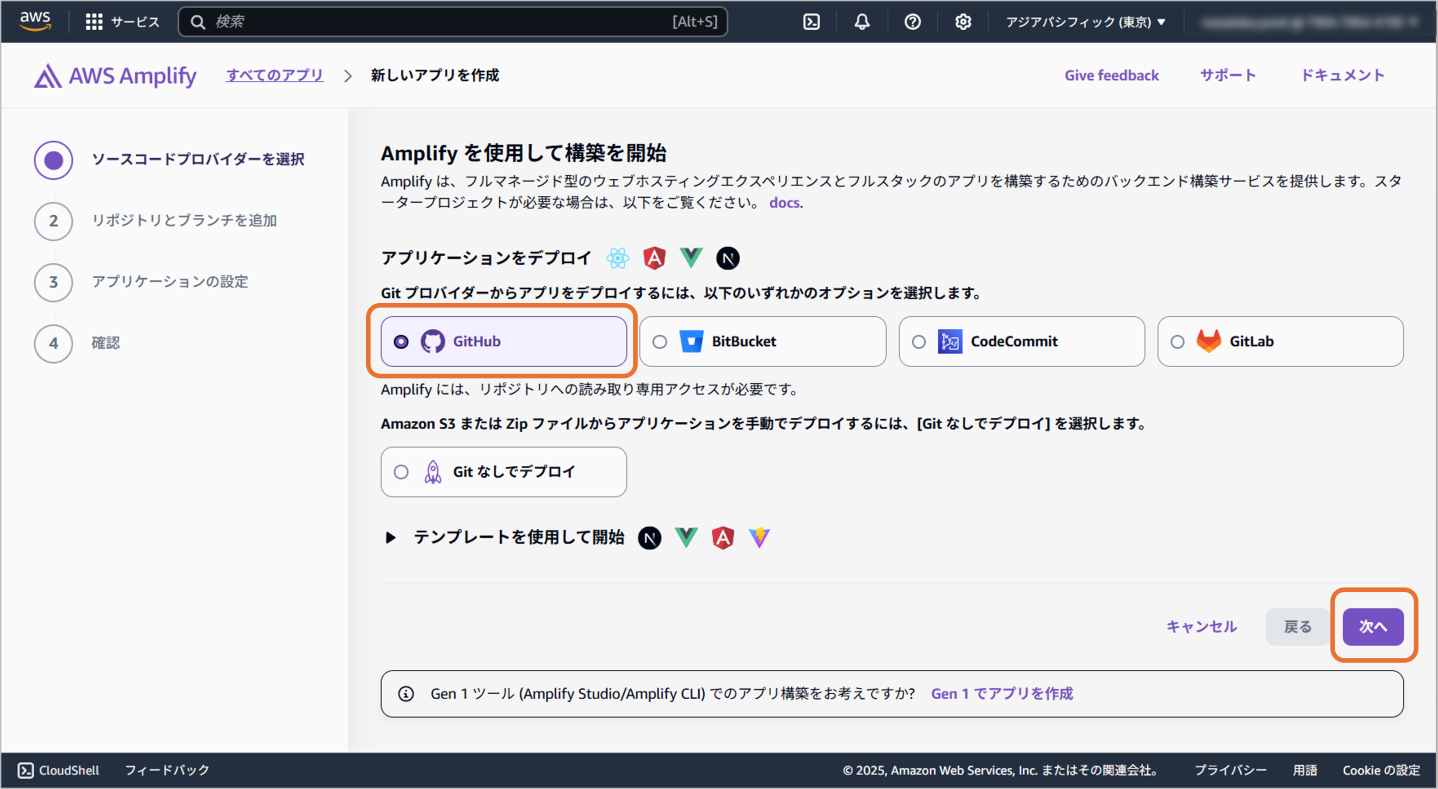Click 新しいアプリを作成 breadcrumb text
Viewport: 1438px width, 789px height.
point(435,75)
